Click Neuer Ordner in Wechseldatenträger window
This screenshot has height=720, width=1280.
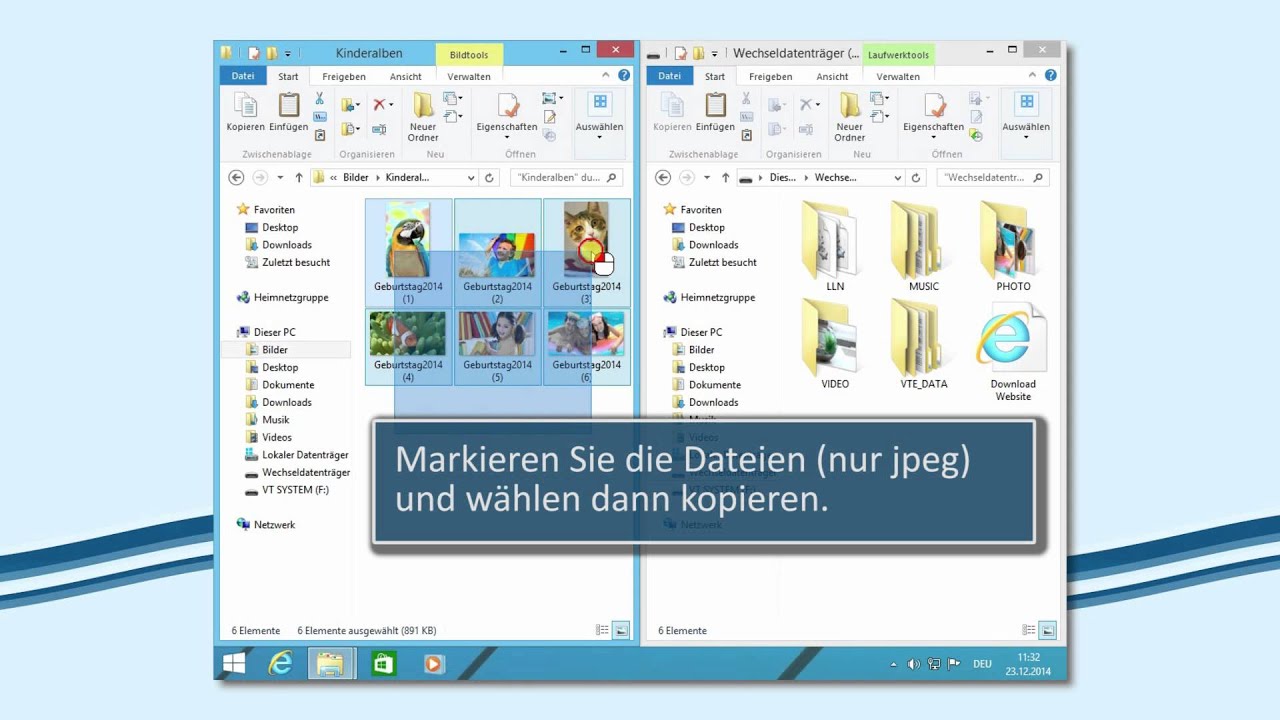(x=850, y=116)
